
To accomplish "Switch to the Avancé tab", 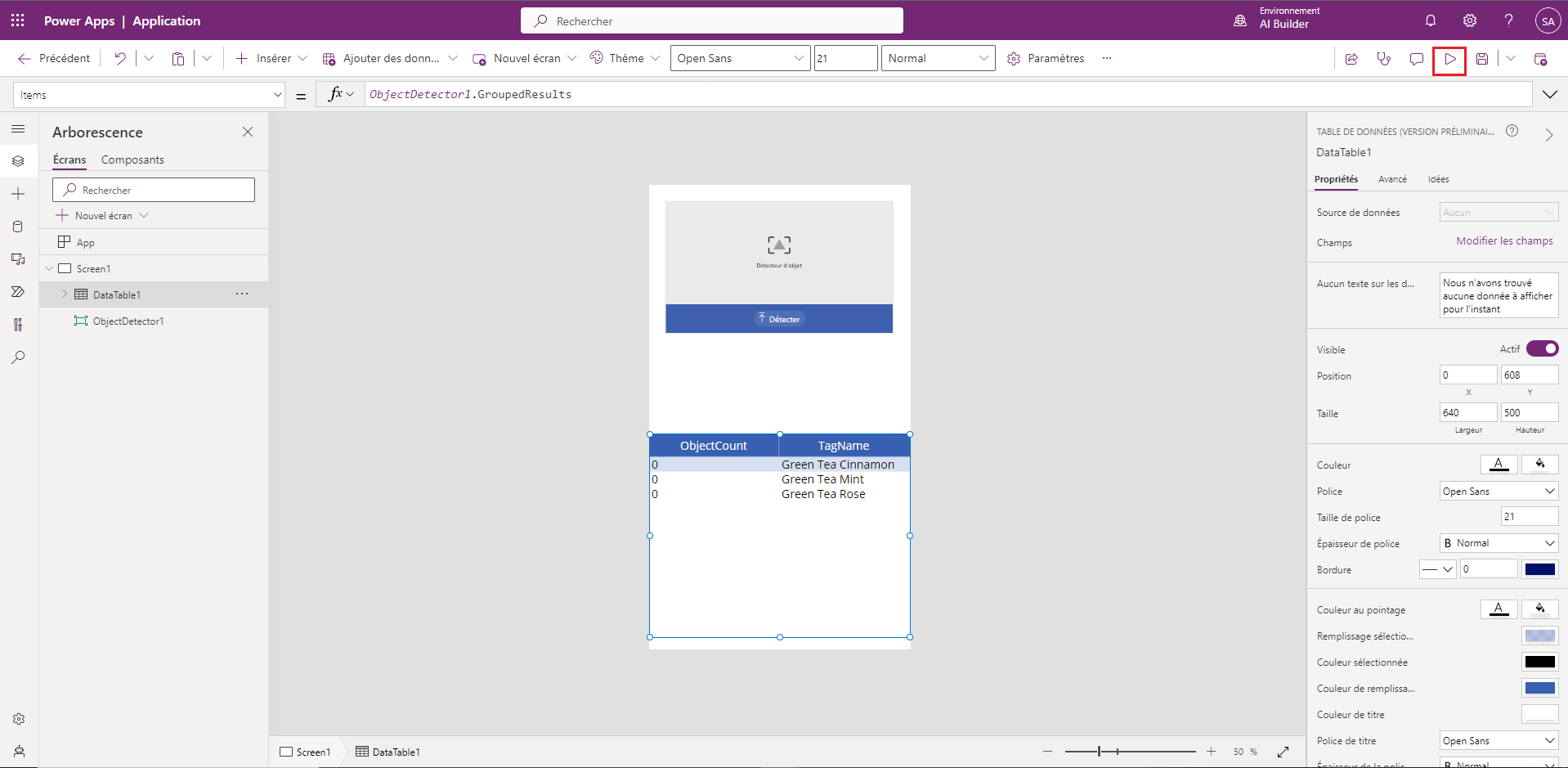I will pyautogui.click(x=1392, y=179).
